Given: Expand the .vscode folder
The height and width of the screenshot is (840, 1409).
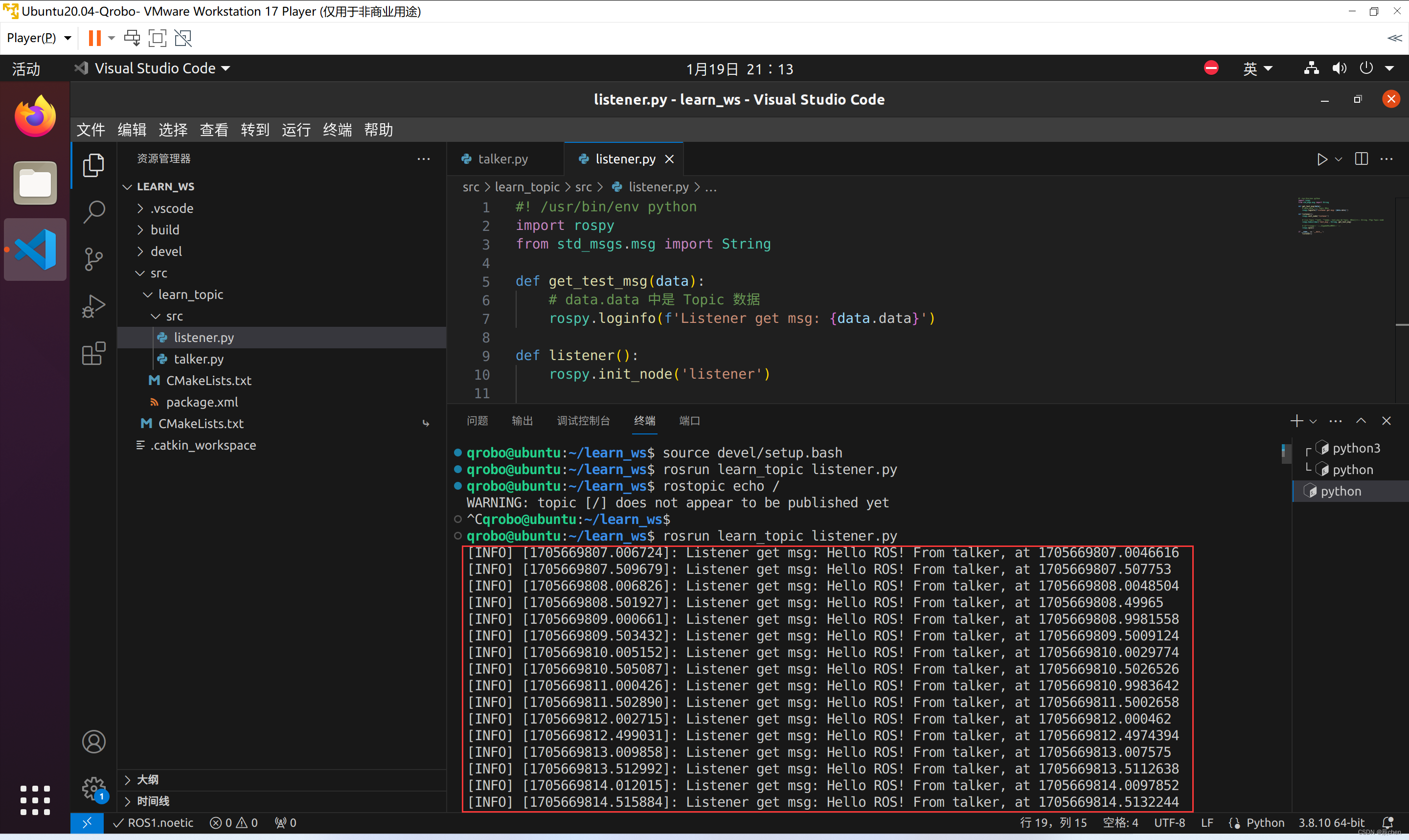Looking at the screenshot, I should 140,208.
